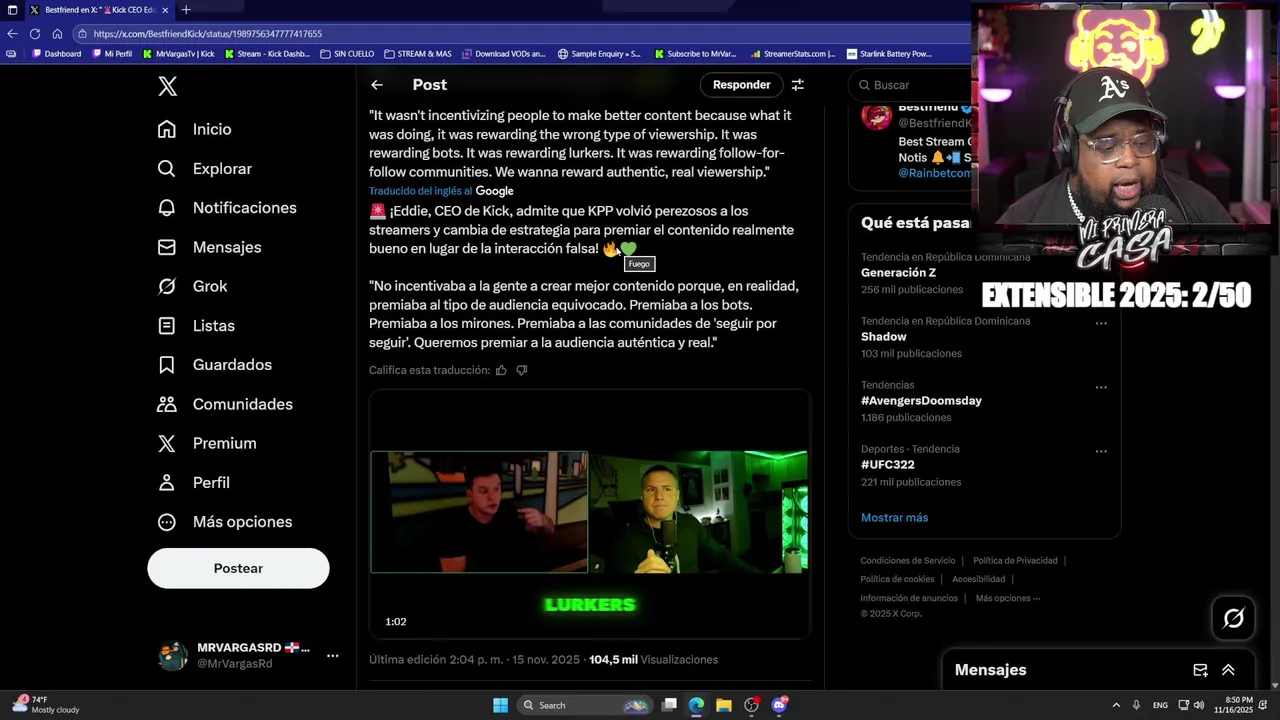Open Notificaciones in the sidebar
Image resolution: width=1280 pixels, height=720 pixels.
click(x=227, y=208)
